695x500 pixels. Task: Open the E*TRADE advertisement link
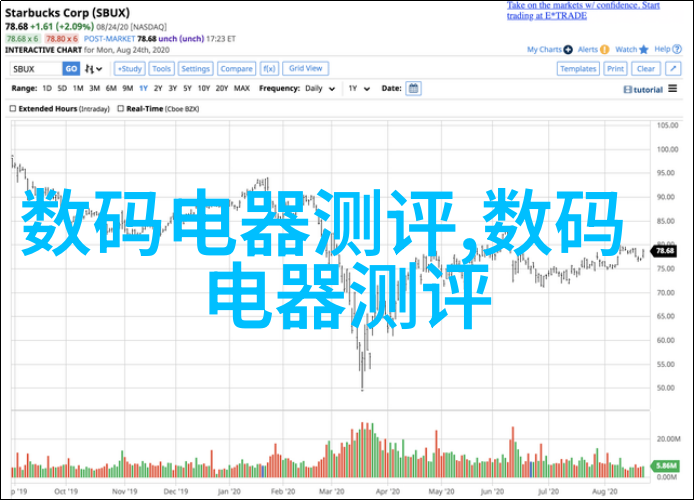coord(583,11)
